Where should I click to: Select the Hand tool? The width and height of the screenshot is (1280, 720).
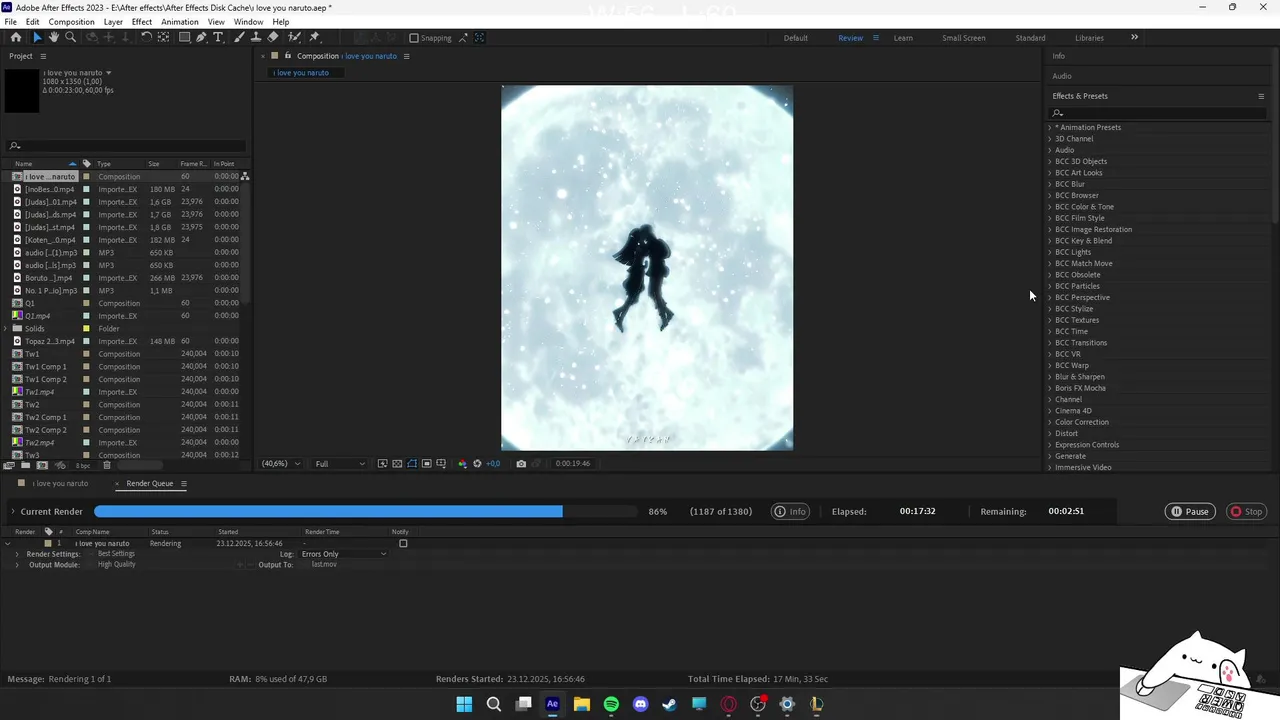tap(54, 37)
